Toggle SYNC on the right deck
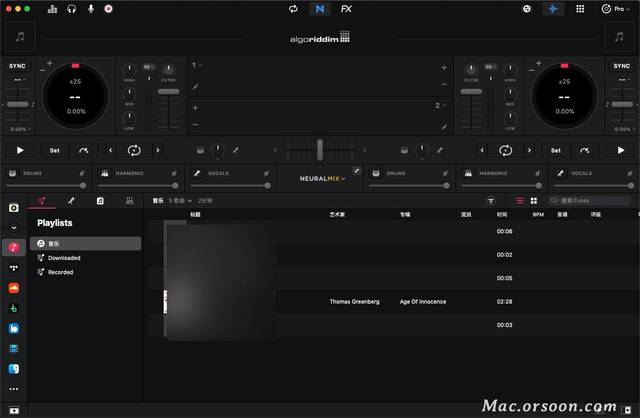This screenshot has height=418, width=640. tap(622, 66)
